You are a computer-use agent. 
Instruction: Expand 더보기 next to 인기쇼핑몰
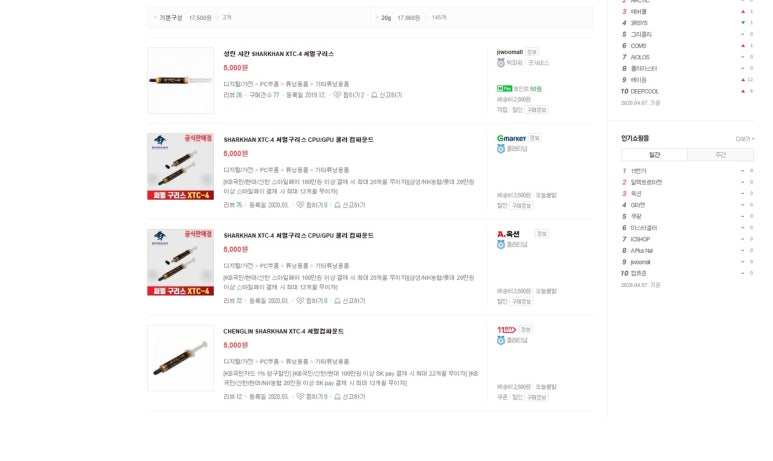click(744, 139)
